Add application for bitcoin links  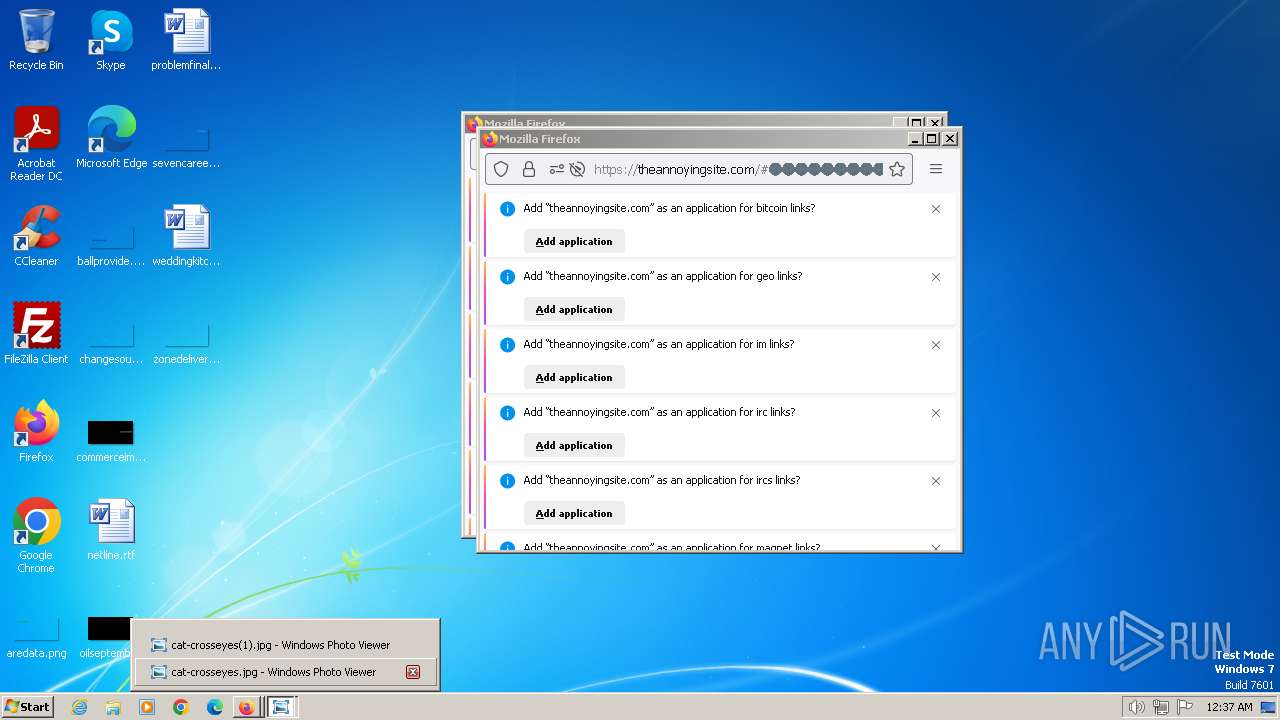coord(574,241)
